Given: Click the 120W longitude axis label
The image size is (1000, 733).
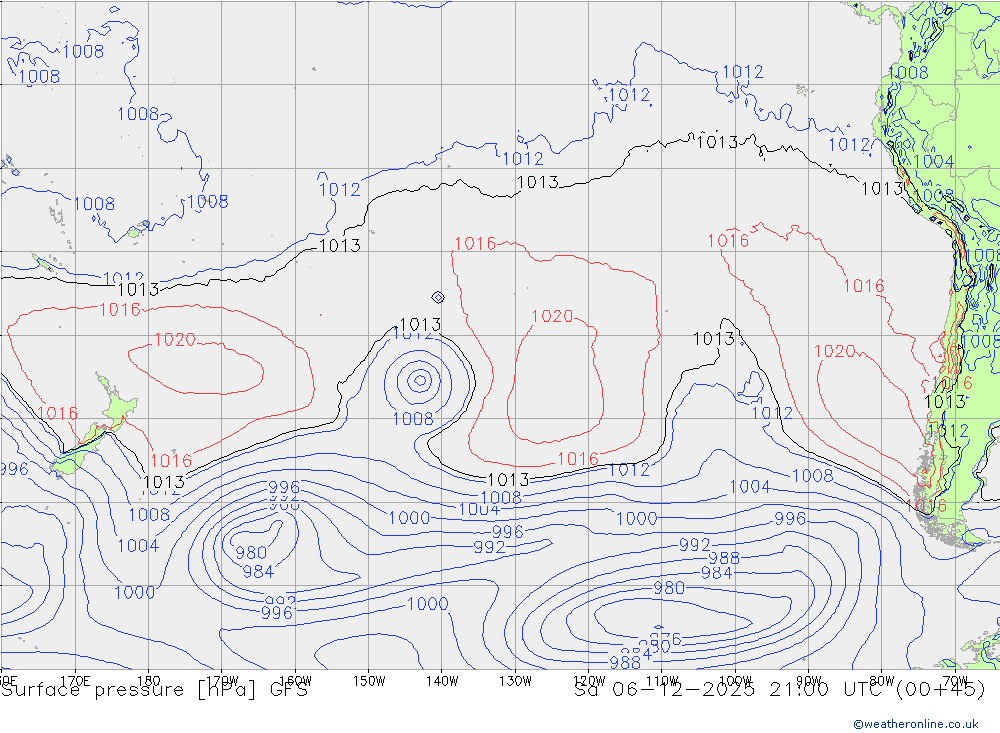Looking at the screenshot, I should click(589, 681).
